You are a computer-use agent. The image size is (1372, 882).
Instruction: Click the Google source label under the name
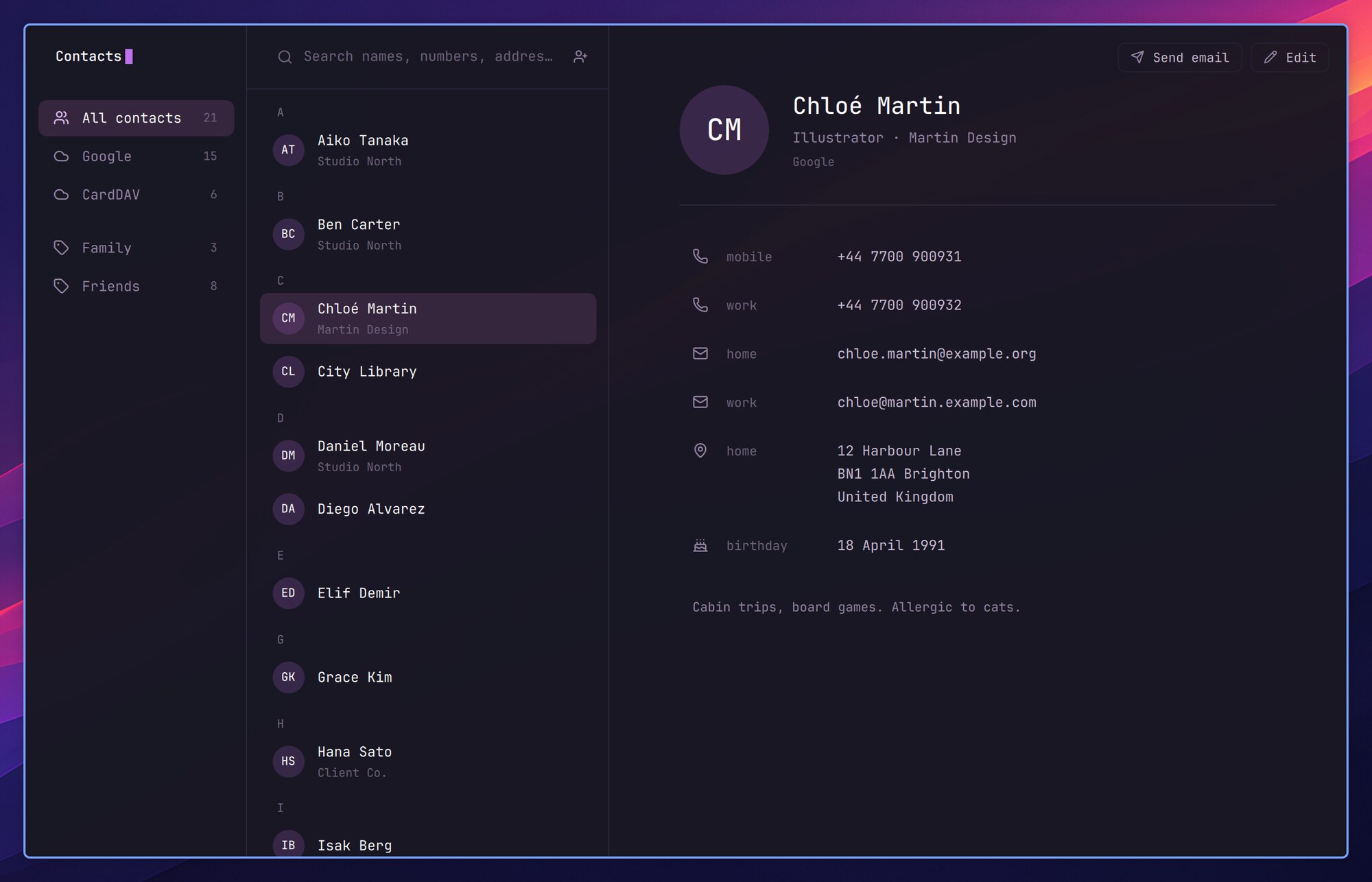(814, 162)
